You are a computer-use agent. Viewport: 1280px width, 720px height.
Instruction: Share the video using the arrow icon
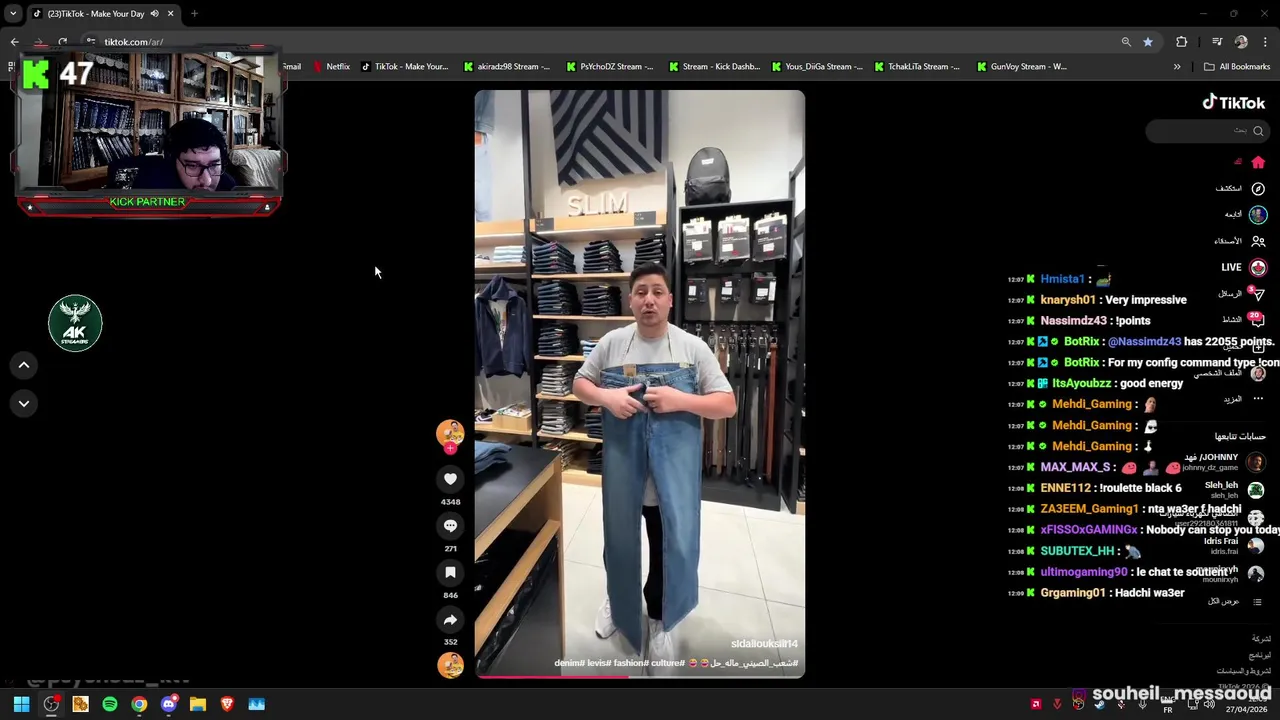coord(450,619)
